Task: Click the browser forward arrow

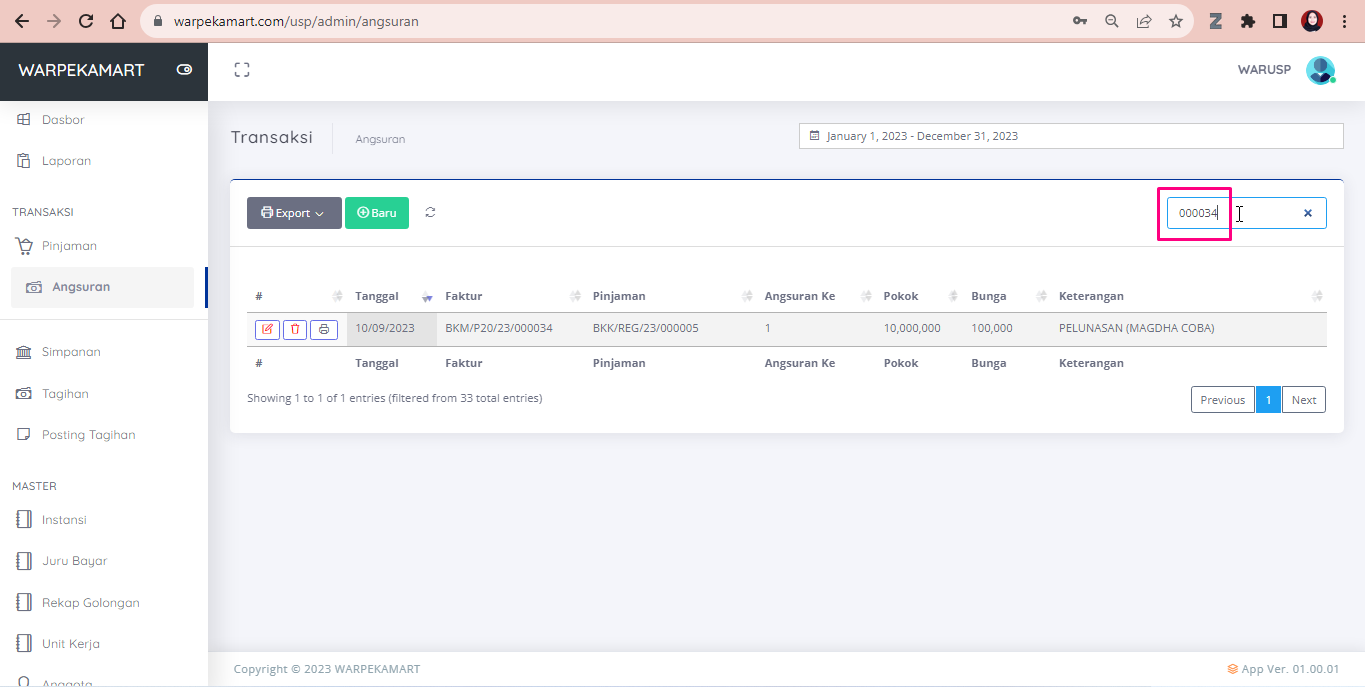Action: click(x=54, y=21)
